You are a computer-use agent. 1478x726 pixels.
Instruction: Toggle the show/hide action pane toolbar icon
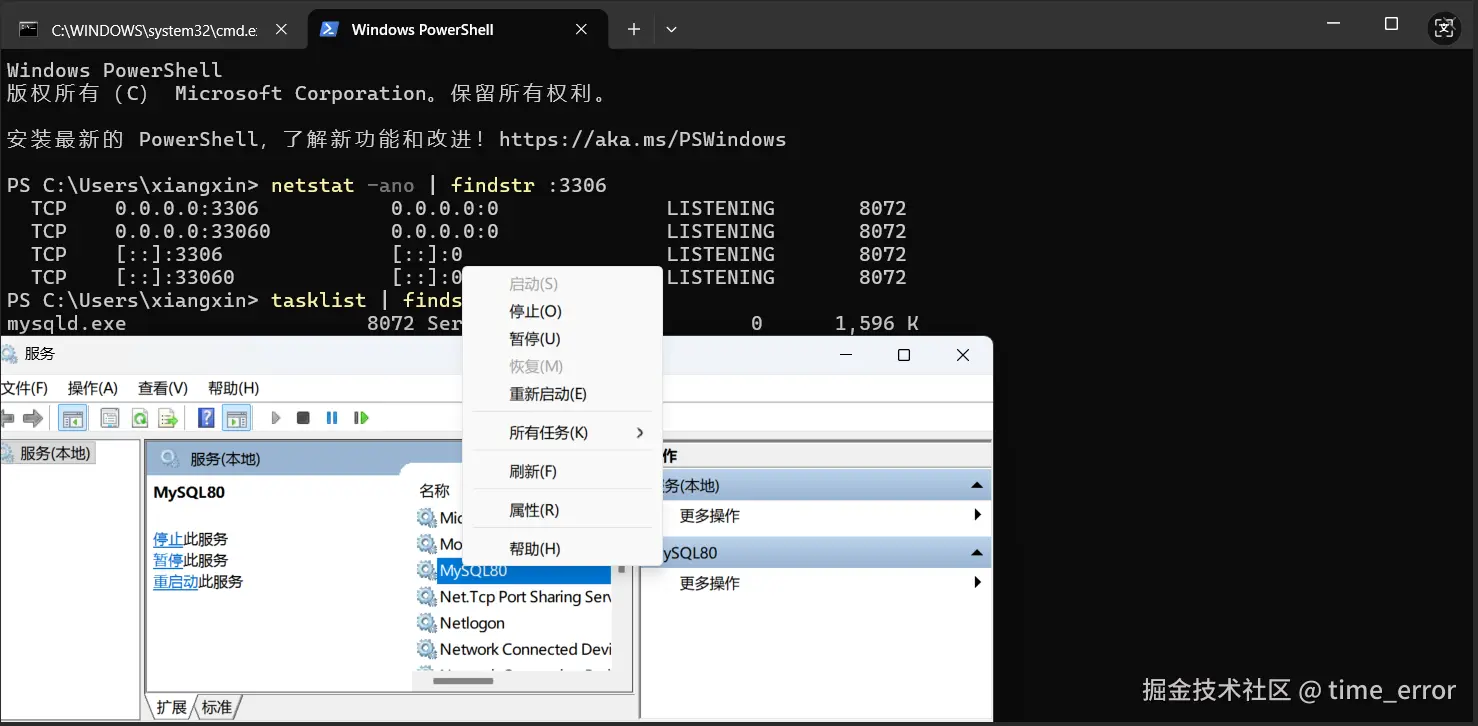(236, 418)
